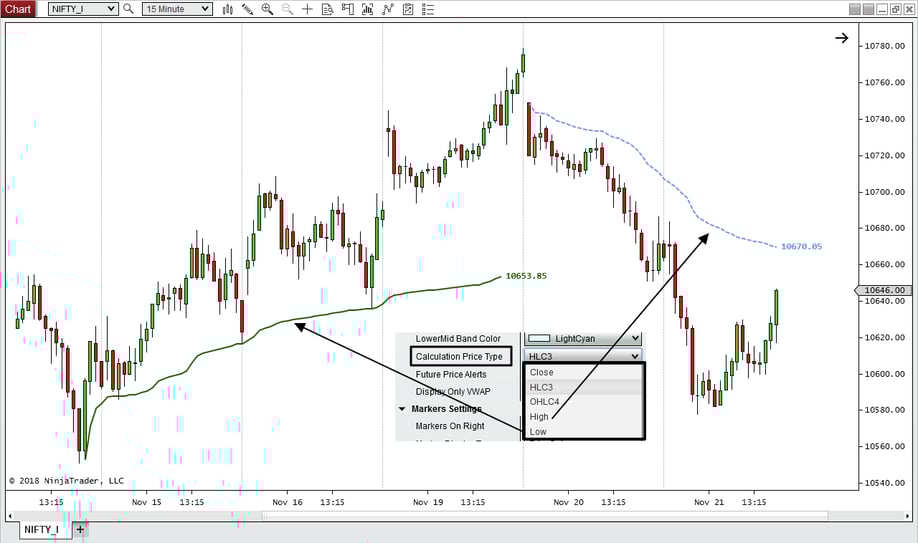Select HLC3 in the price type list
The width and height of the screenshot is (918, 543).
pos(583,387)
